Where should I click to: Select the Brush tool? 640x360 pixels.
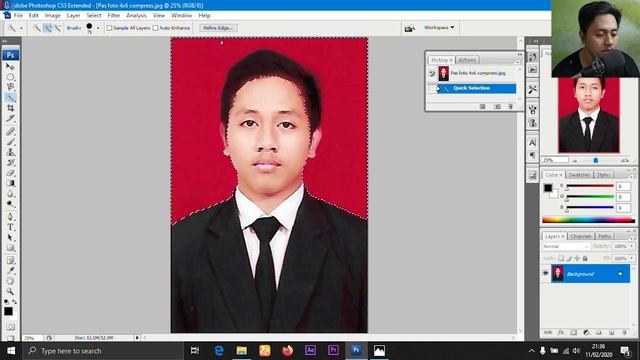10,142
